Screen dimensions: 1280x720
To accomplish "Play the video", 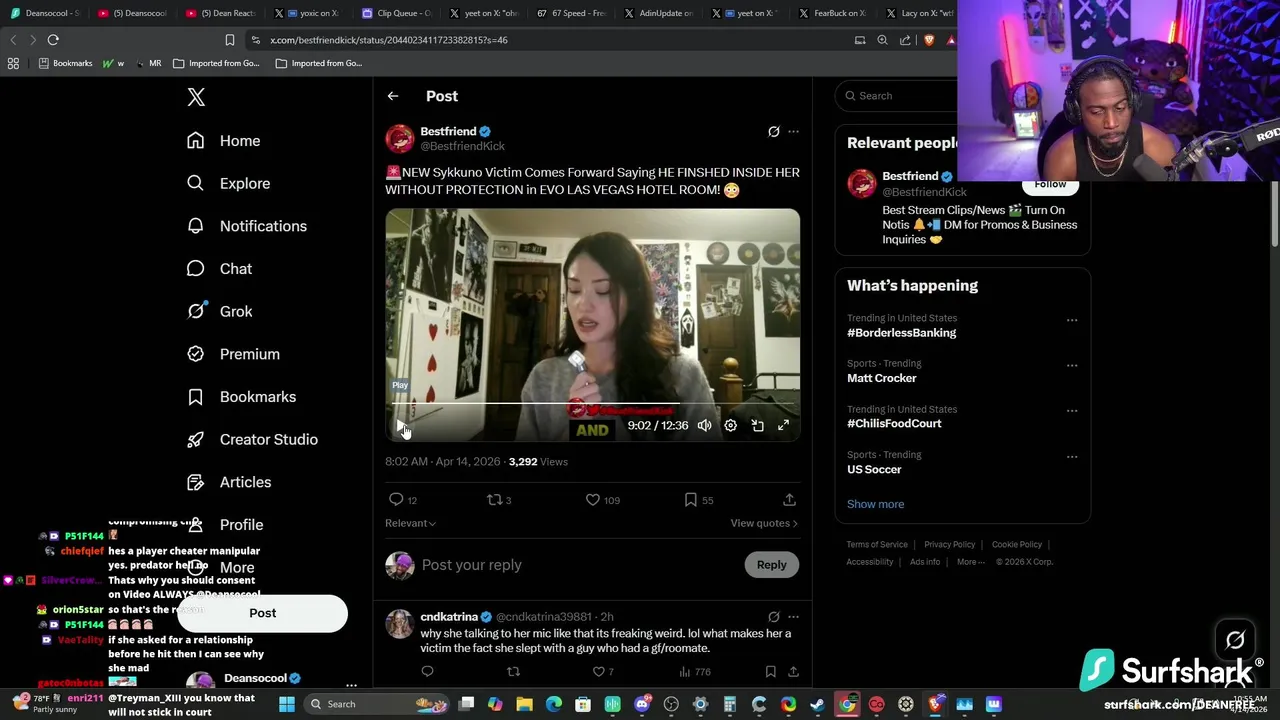I will [400, 426].
